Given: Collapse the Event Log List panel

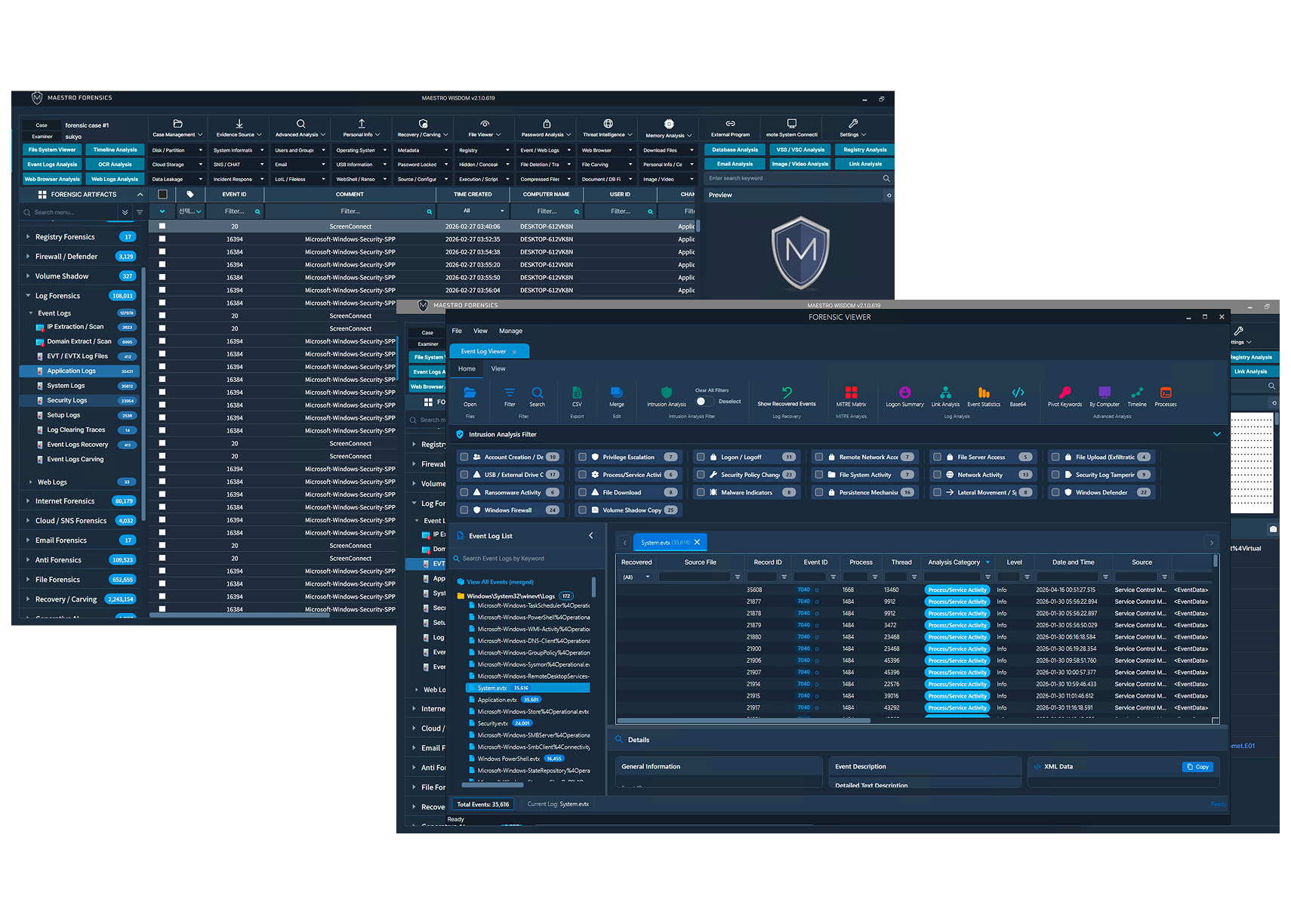Looking at the screenshot, I should 591,536.
